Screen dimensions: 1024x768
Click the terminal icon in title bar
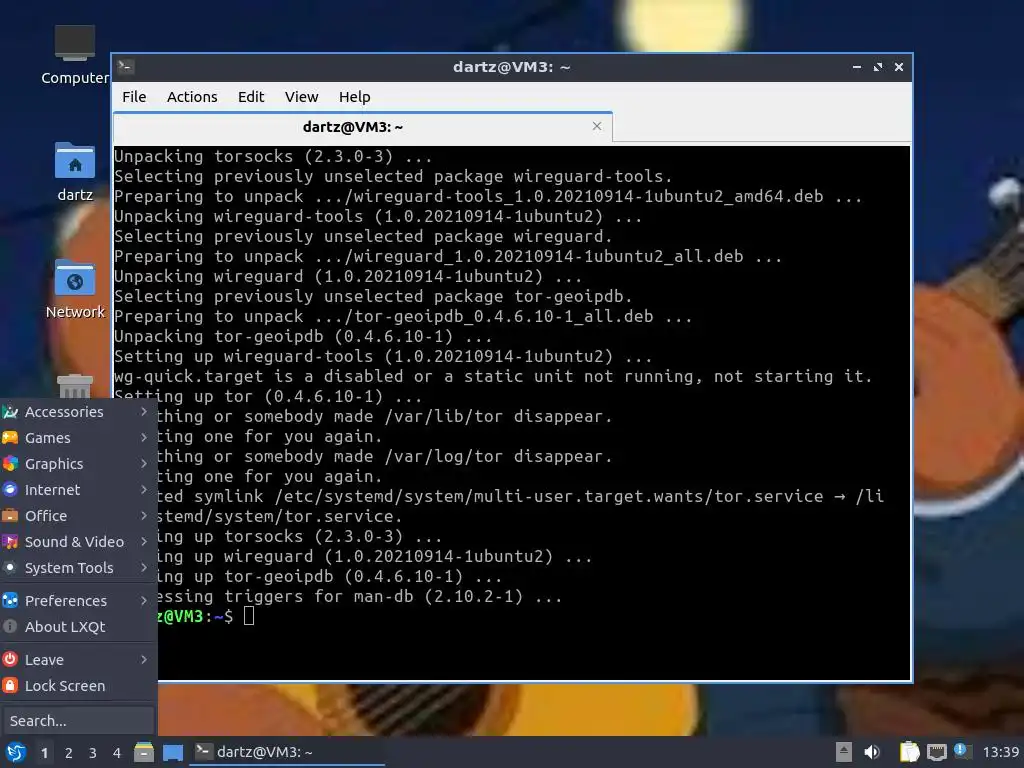point(125,67)
